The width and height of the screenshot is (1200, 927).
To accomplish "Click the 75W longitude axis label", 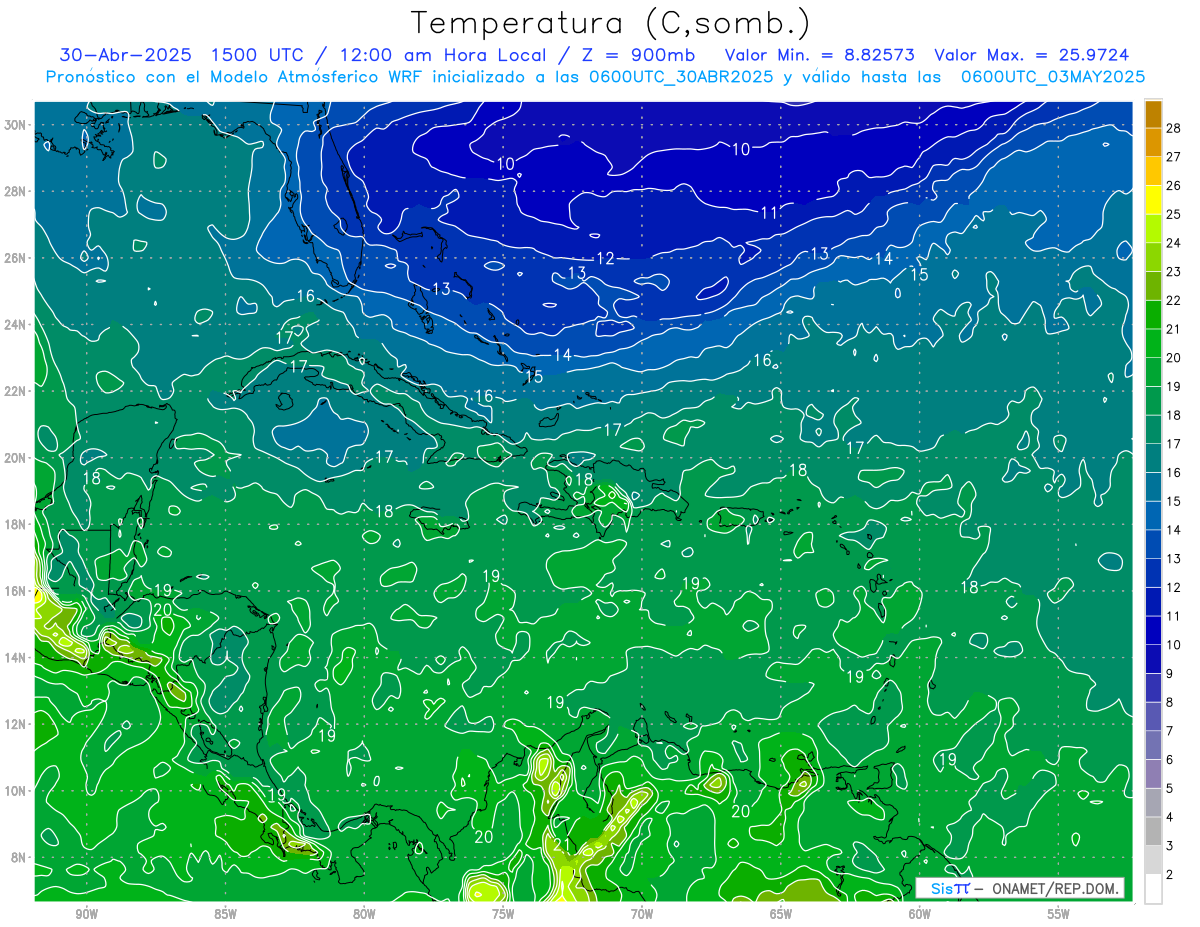I will pos(503,913).
